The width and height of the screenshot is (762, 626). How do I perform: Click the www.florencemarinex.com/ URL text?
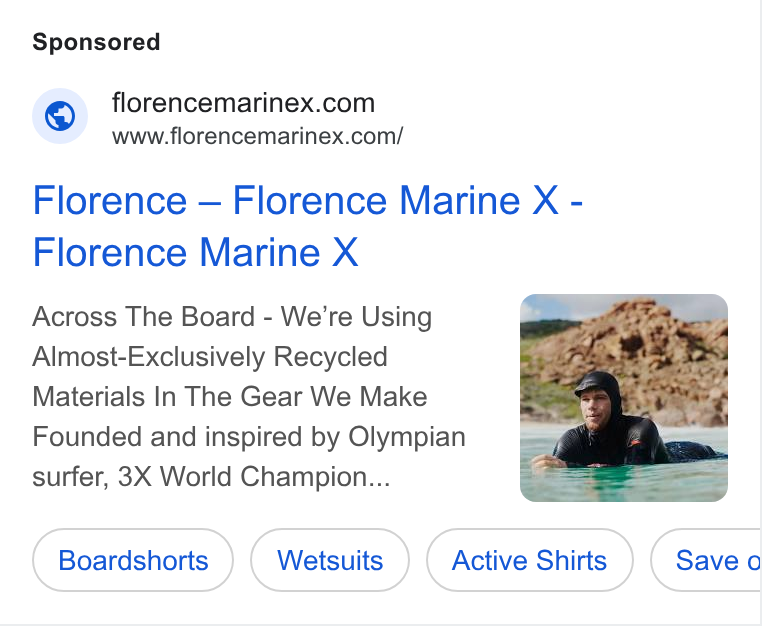click(257, 136)
